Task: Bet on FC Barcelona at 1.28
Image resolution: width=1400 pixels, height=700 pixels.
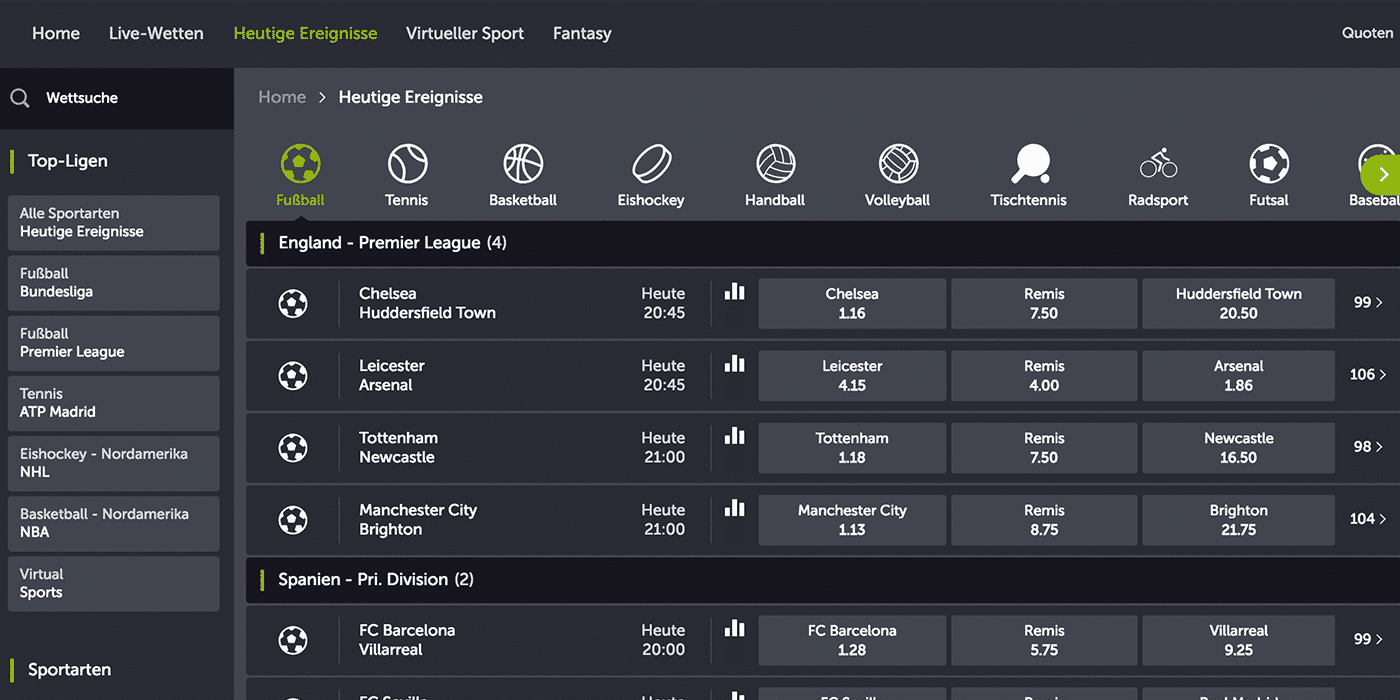Action: coord(852,640)
